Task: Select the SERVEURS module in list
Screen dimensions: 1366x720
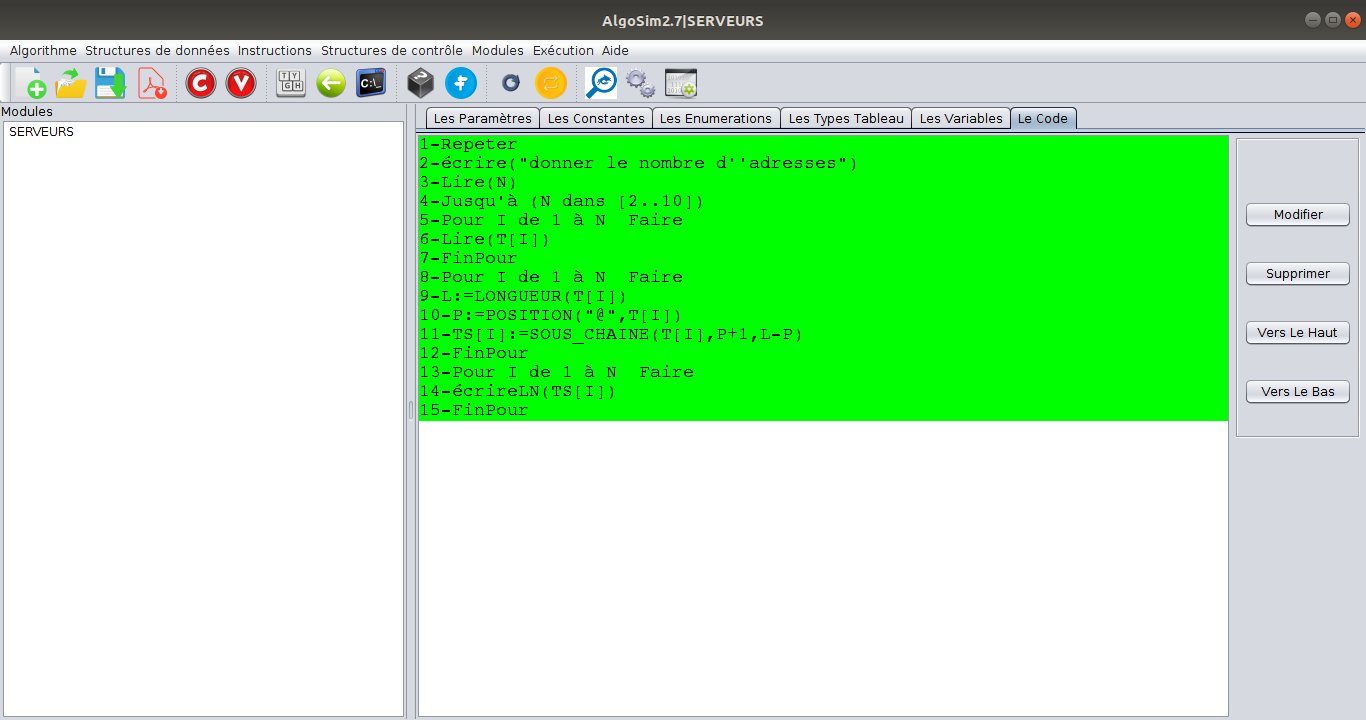Action: (x=204, y=131)
